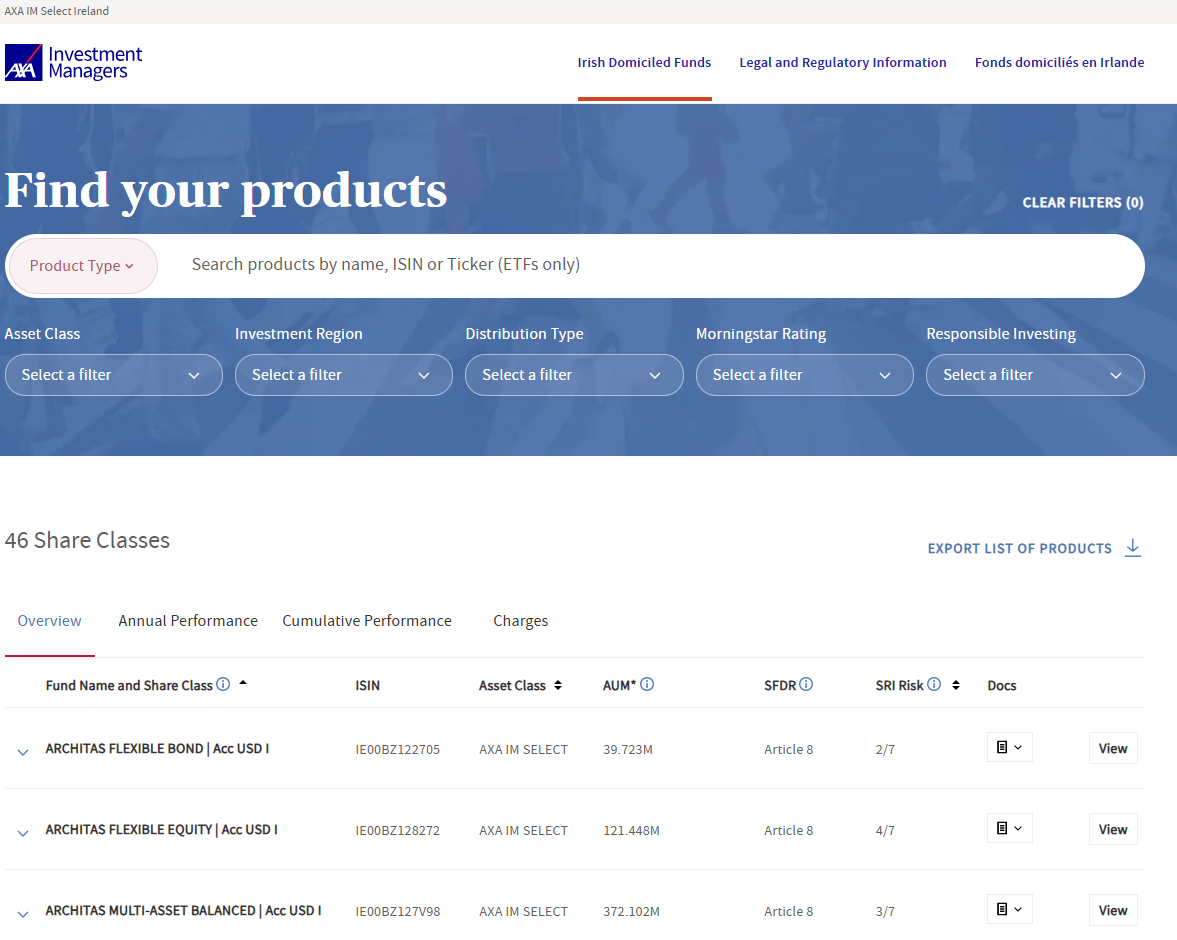
Task: Click View for ARCHITAS FLEXIBLE BOND
Action: (1112, 747)
